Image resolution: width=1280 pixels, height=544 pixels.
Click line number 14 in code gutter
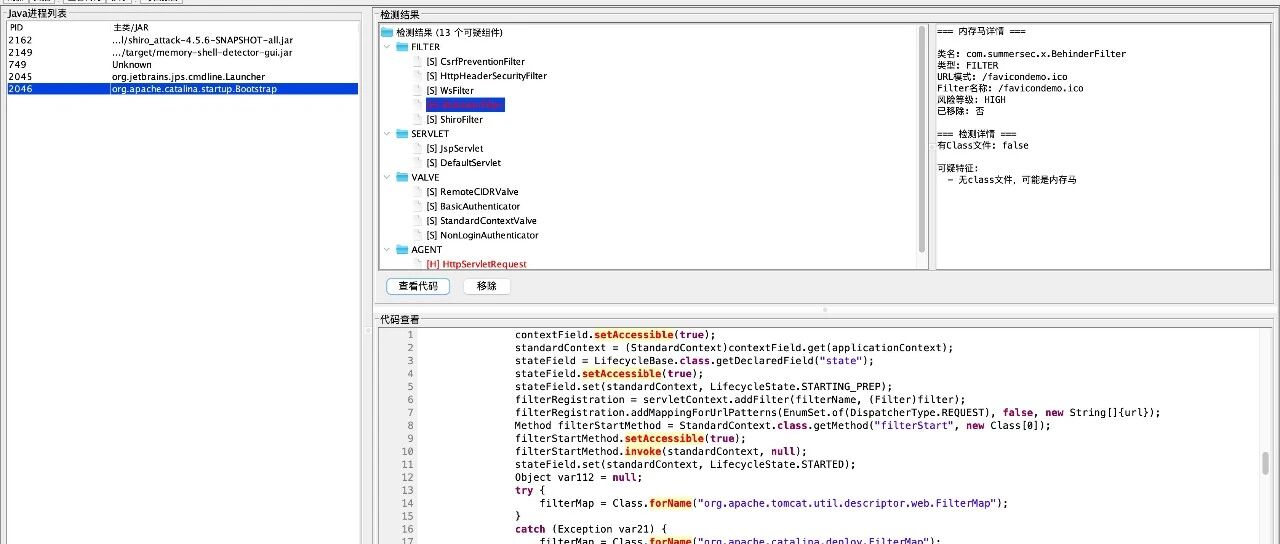[407, 504]
